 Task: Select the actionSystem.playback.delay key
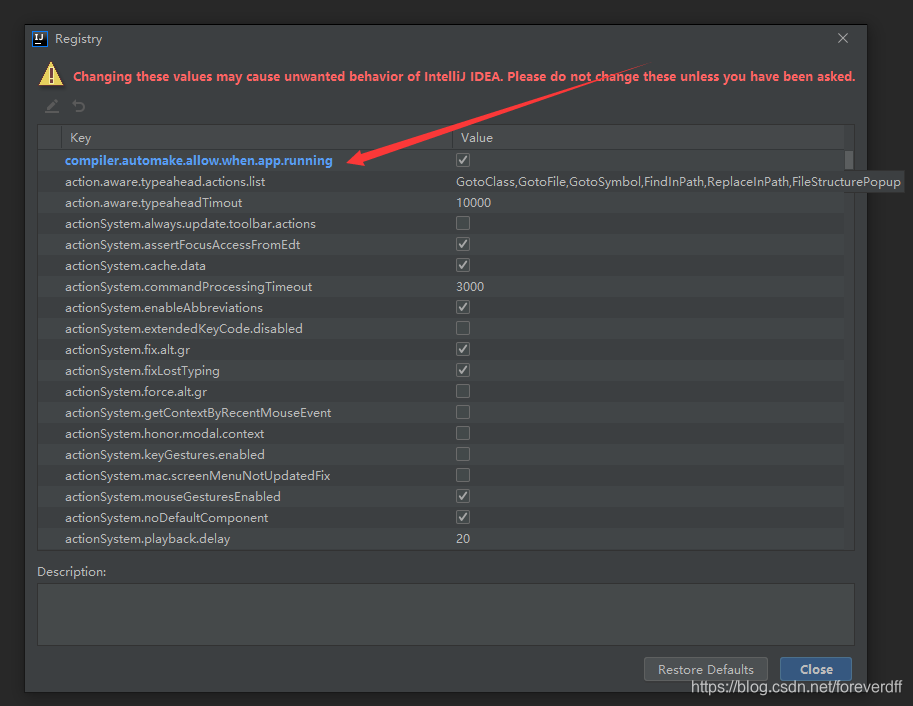click(x=147, y=539)
